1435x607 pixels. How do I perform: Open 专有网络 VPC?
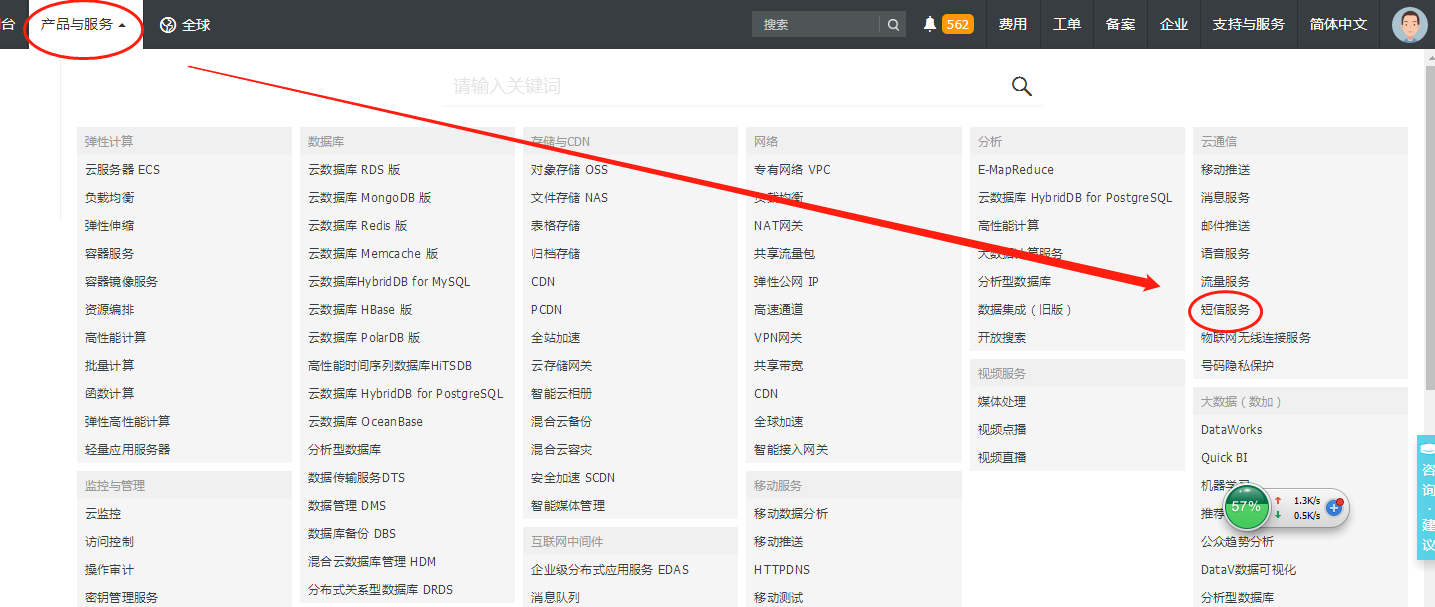click(x=792, y=170)
